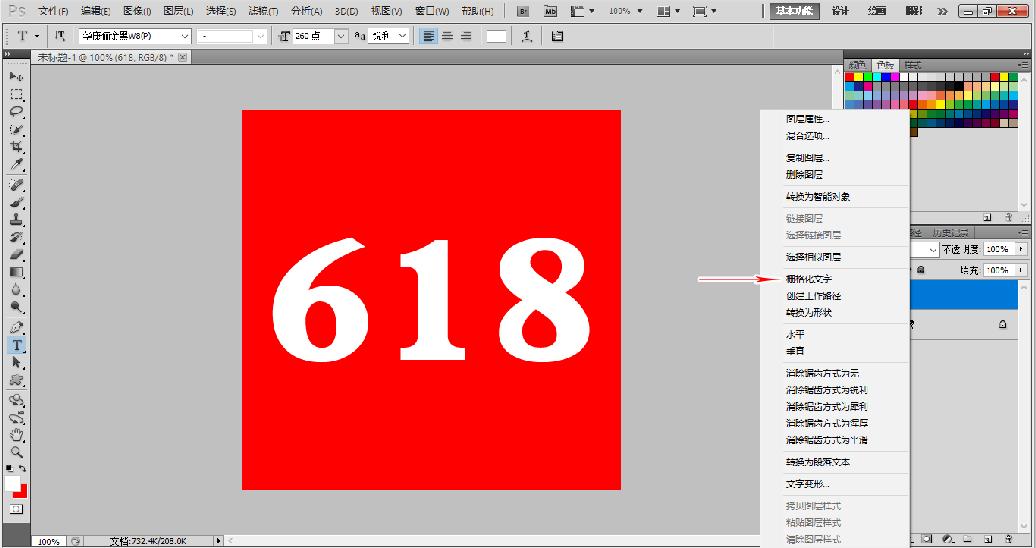The height and width of the screenshot is (548, 1036).
Task: Open the font family dropdown
Action: coord(183,36)
